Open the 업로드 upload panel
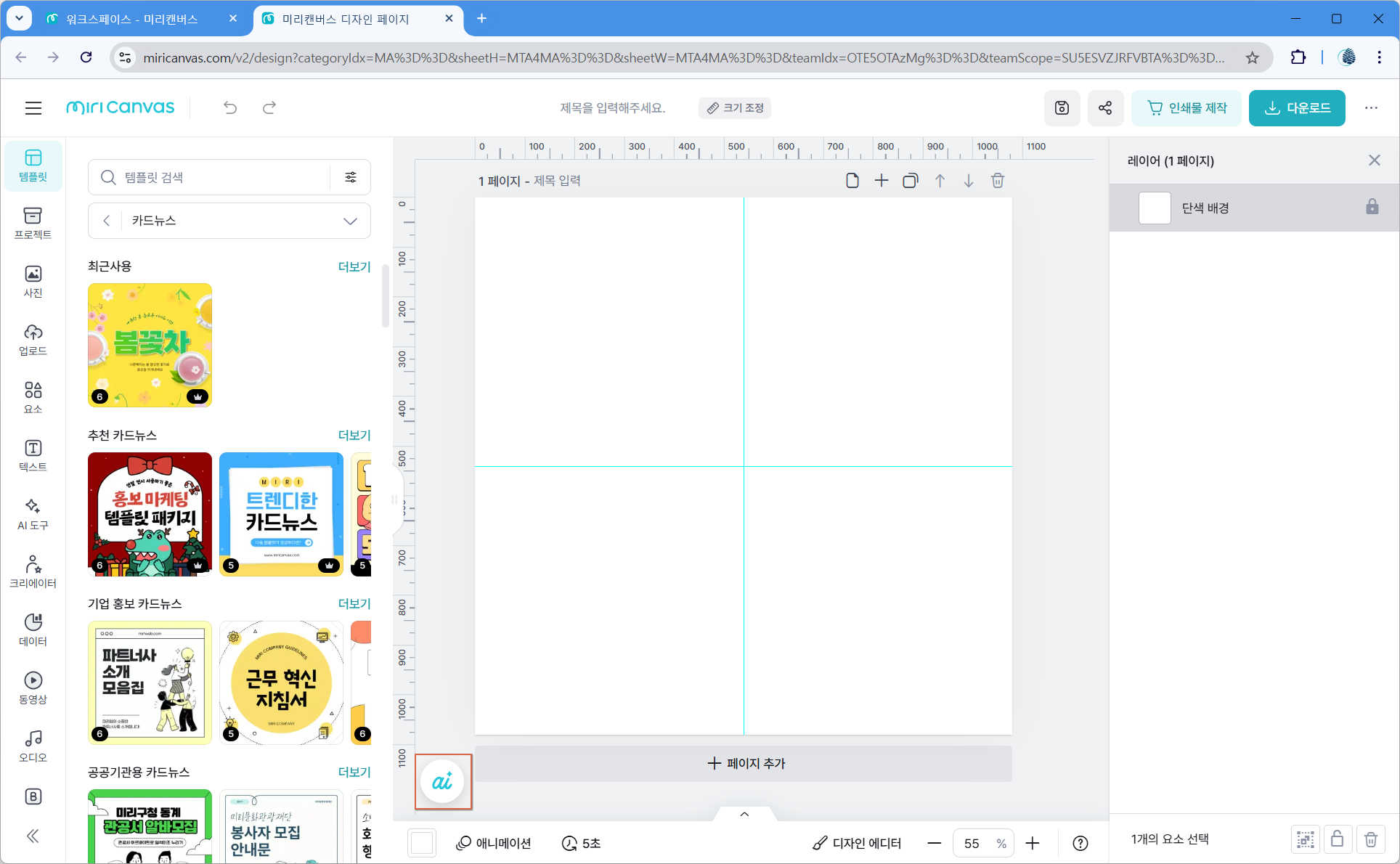Image resolution: width=1400 pixels, height=864 pixels. coord(33,339)
